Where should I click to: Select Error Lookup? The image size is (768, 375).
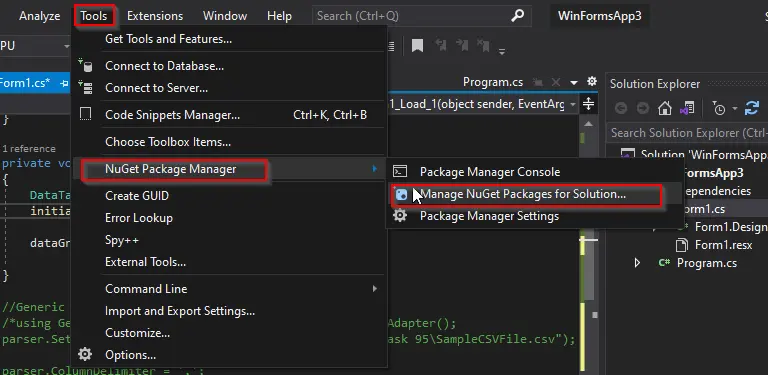229,218
